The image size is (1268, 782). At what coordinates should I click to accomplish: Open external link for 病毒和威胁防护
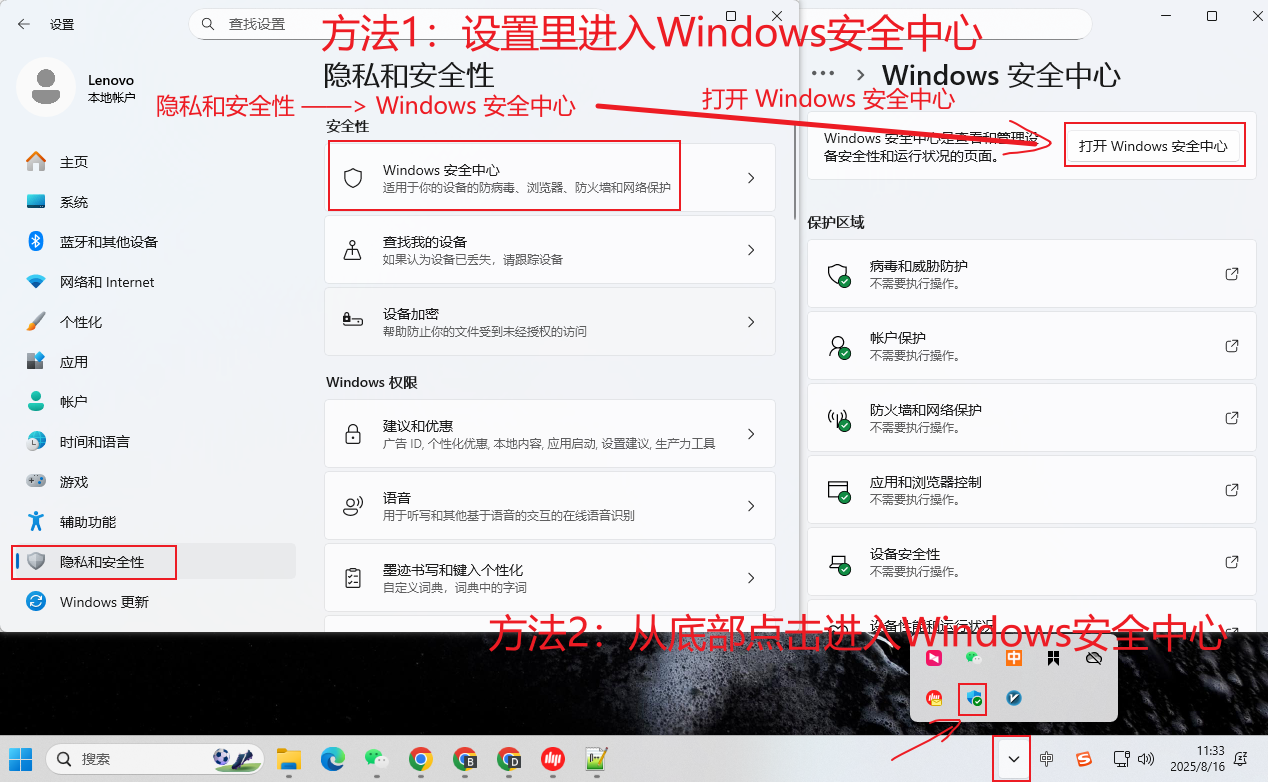(x=1232, y=274)
